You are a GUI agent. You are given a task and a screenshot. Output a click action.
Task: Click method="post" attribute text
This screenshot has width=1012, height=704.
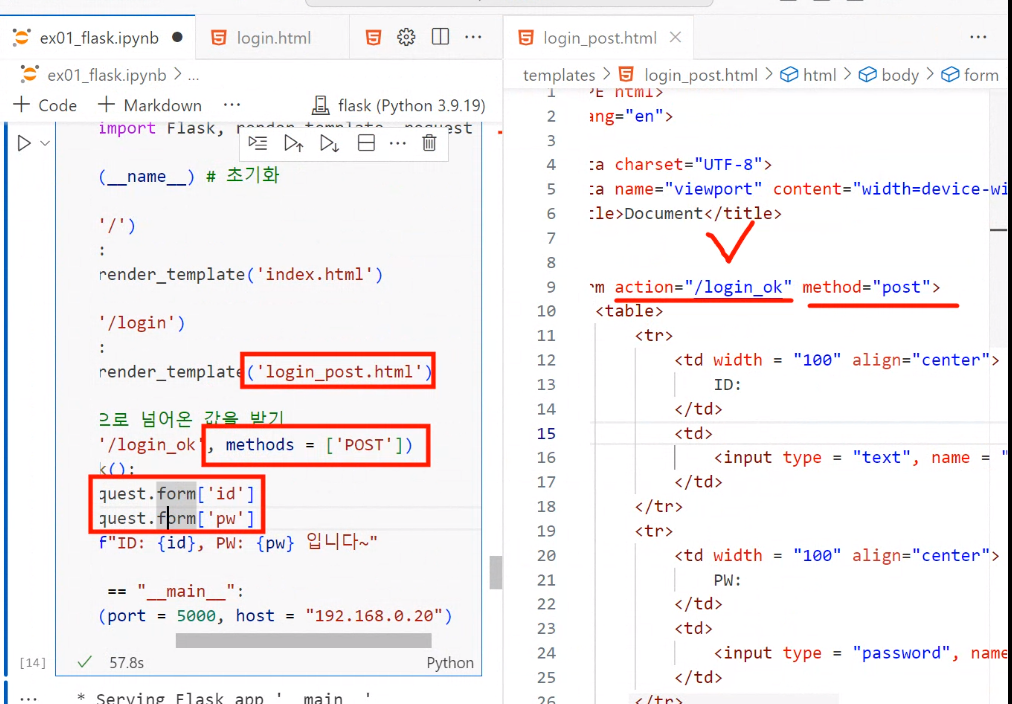865,287
